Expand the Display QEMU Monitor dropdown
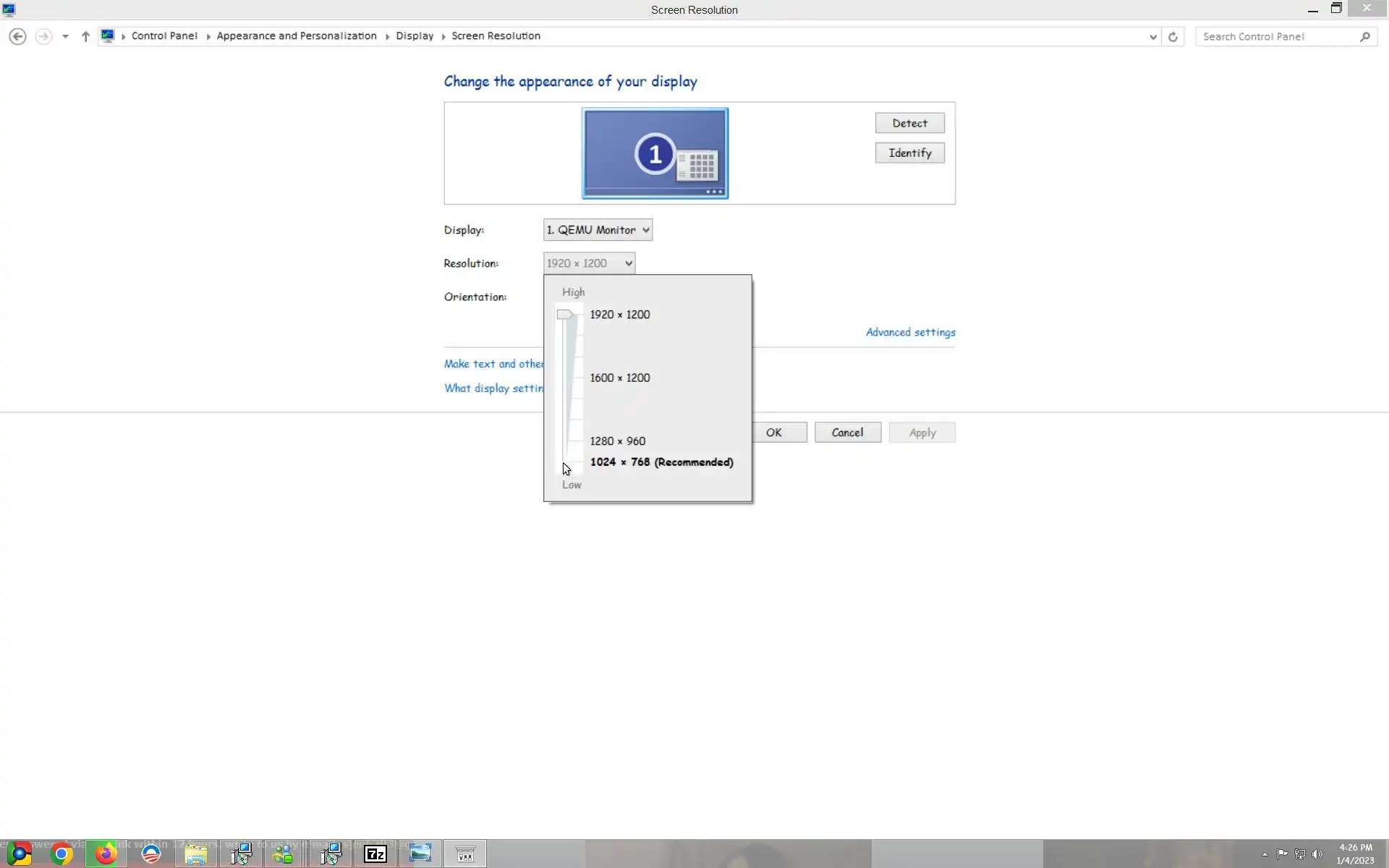The width and height of the screenshot is (1389, 868). point(598,230)
